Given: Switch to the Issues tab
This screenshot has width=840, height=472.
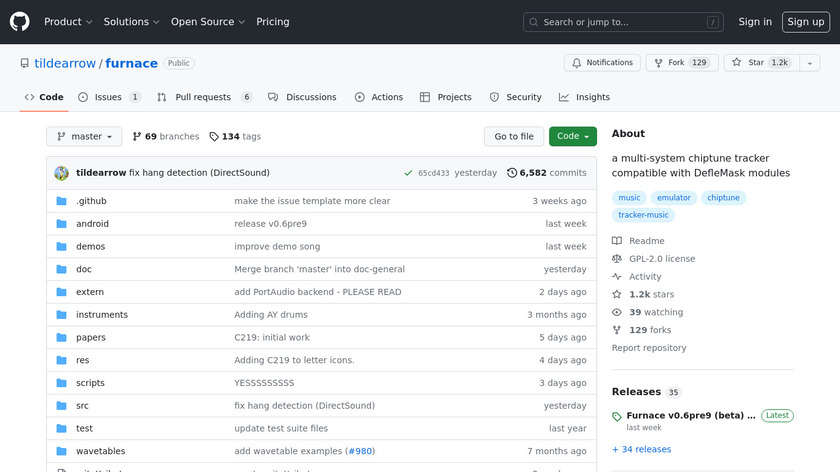Looking at the screenshot, I should (108, 97).
